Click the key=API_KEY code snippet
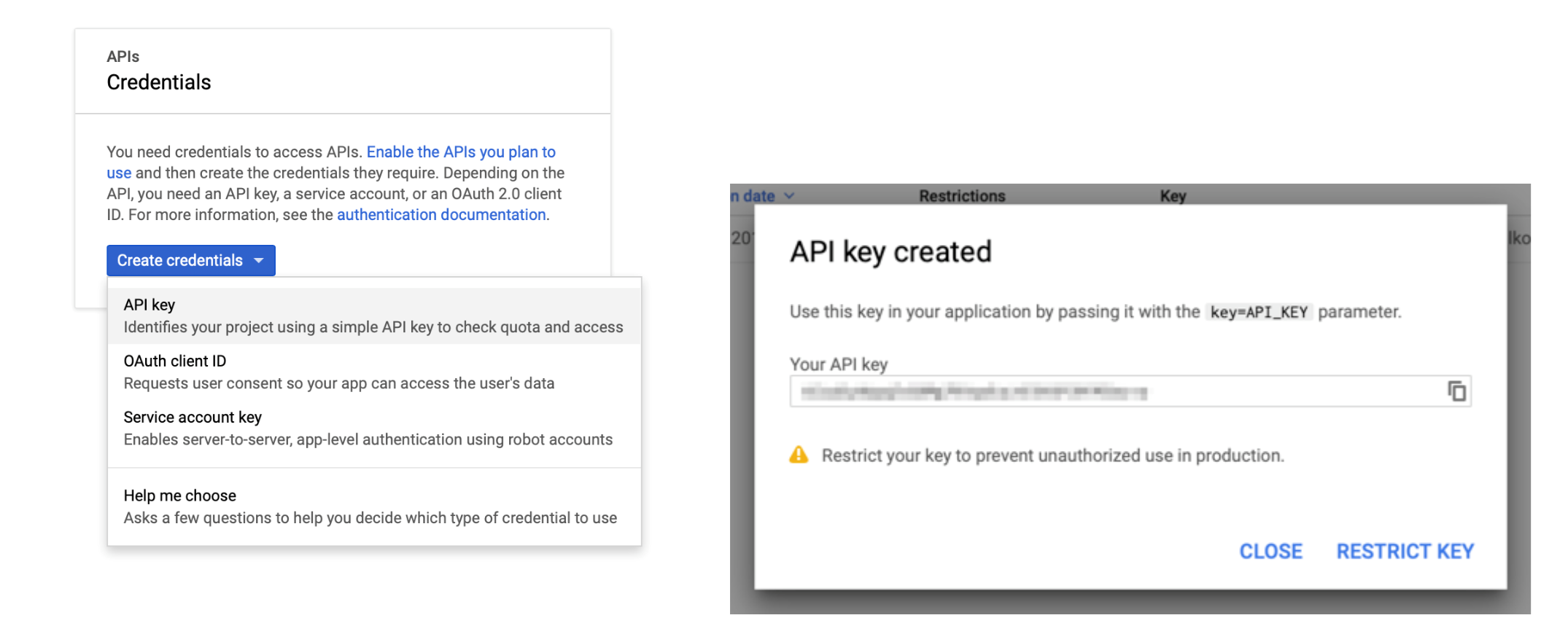 click(1259, 313)
